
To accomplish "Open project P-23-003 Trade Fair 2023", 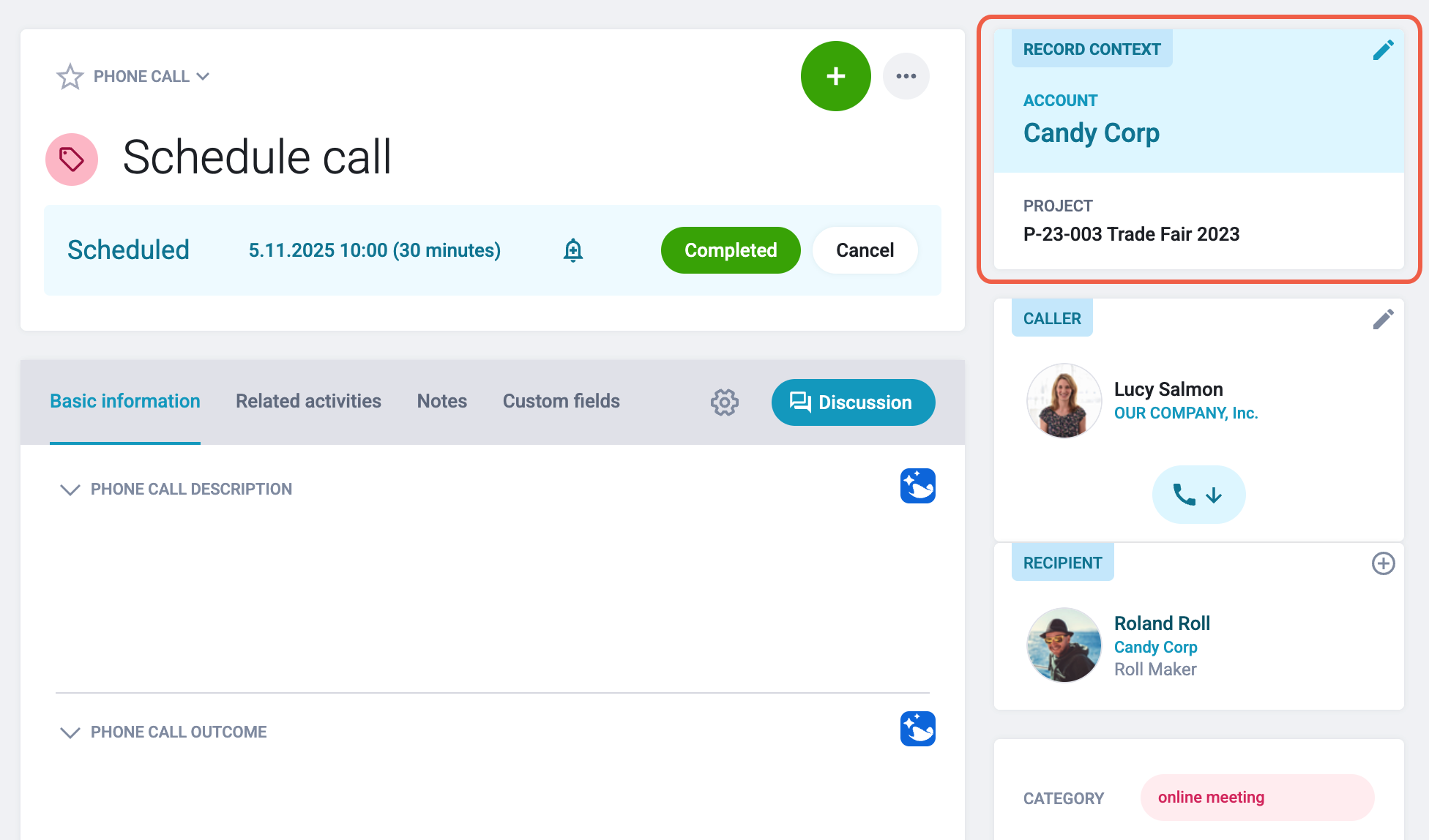I will click(x=1131, y=234).
